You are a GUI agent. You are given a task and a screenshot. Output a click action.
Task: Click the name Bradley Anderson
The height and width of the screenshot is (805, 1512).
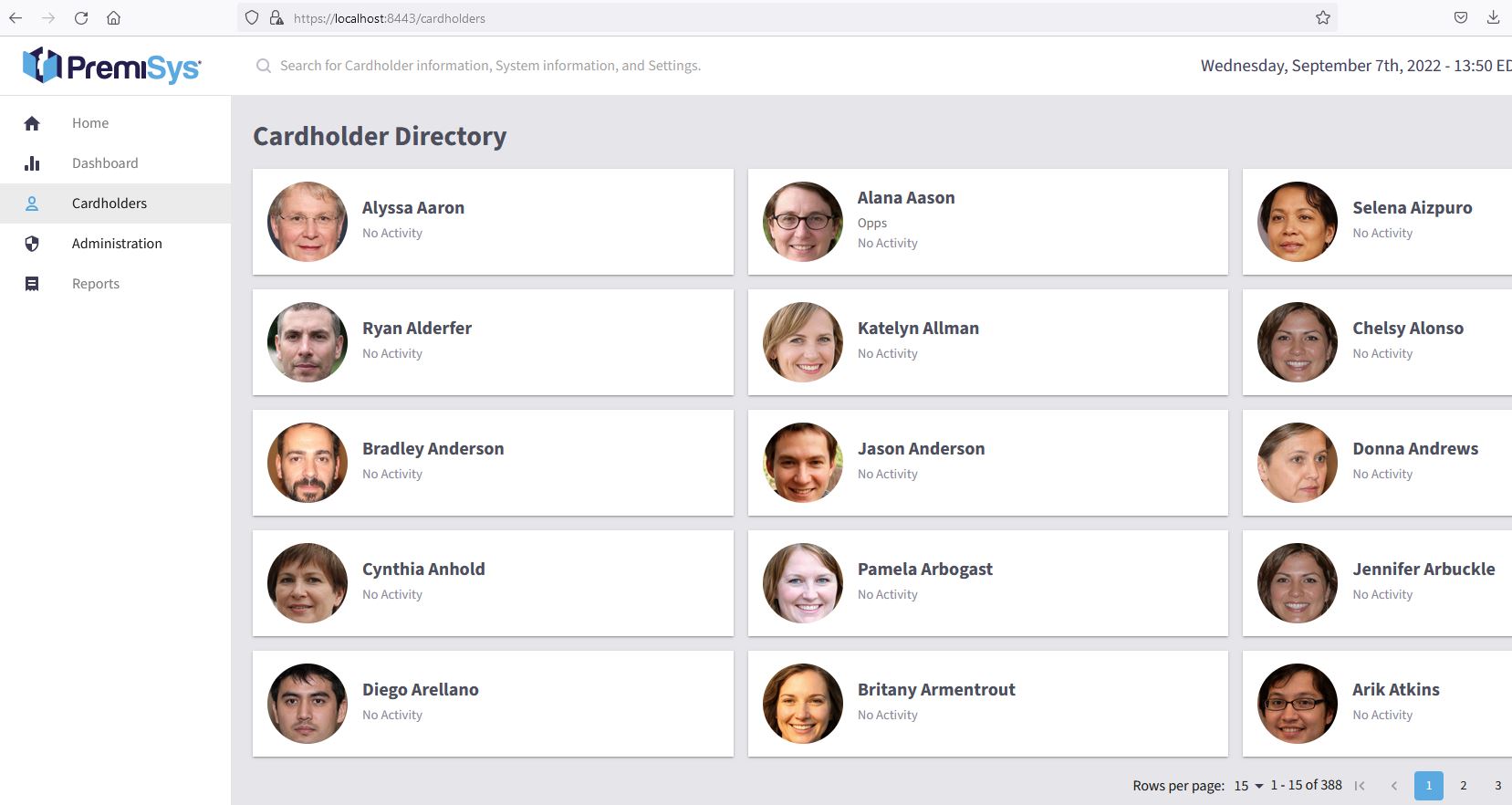(433, 449)
